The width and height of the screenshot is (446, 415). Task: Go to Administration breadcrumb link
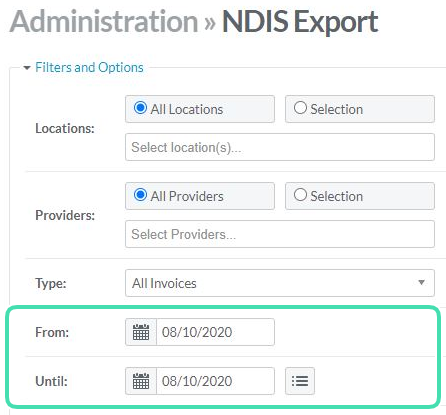(x=104, y=22)
